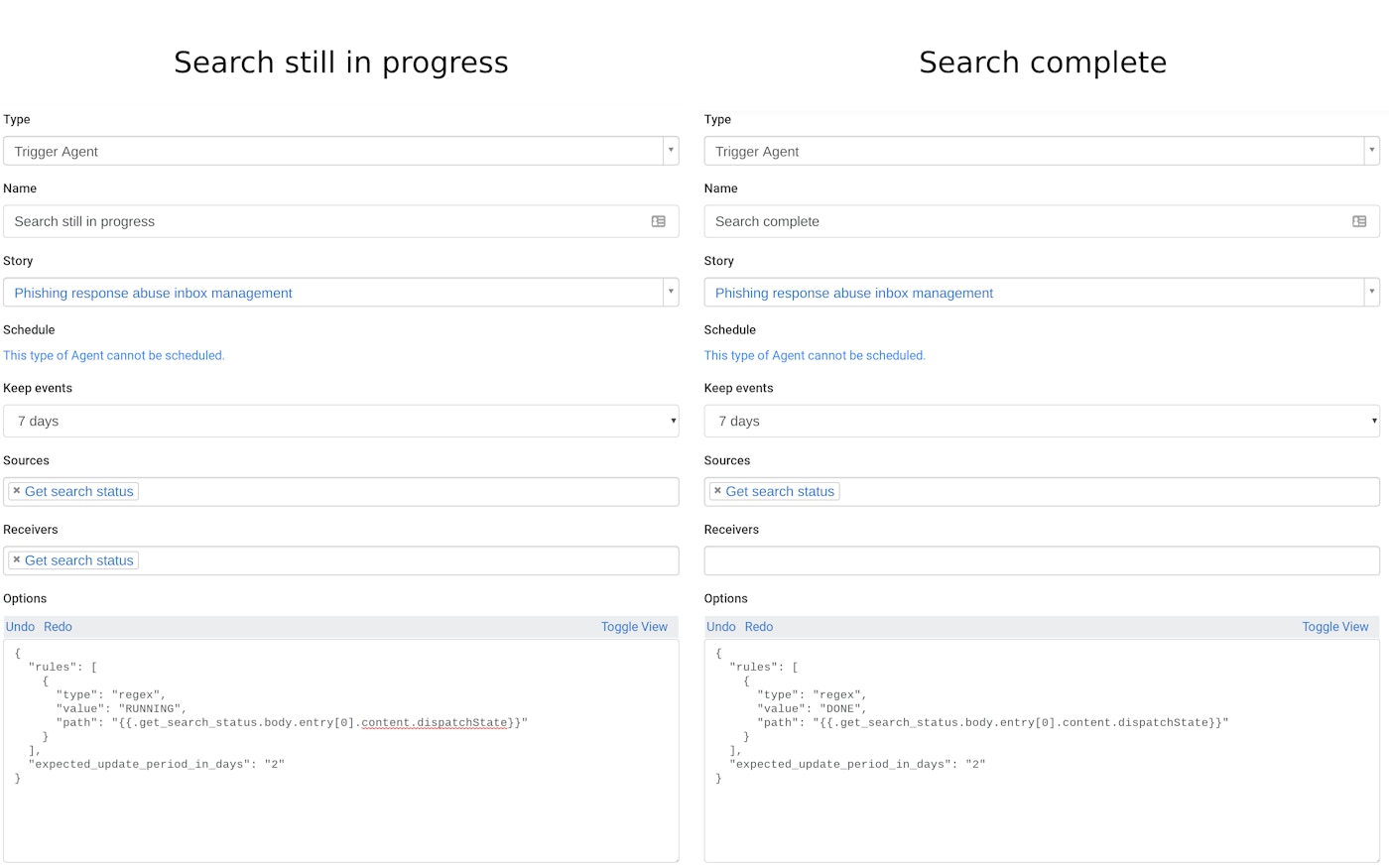Image resolution: width=1389 pixels, height=868 pixels.
Task: Click the card icon in left Name field
Action: click(658, 221)
